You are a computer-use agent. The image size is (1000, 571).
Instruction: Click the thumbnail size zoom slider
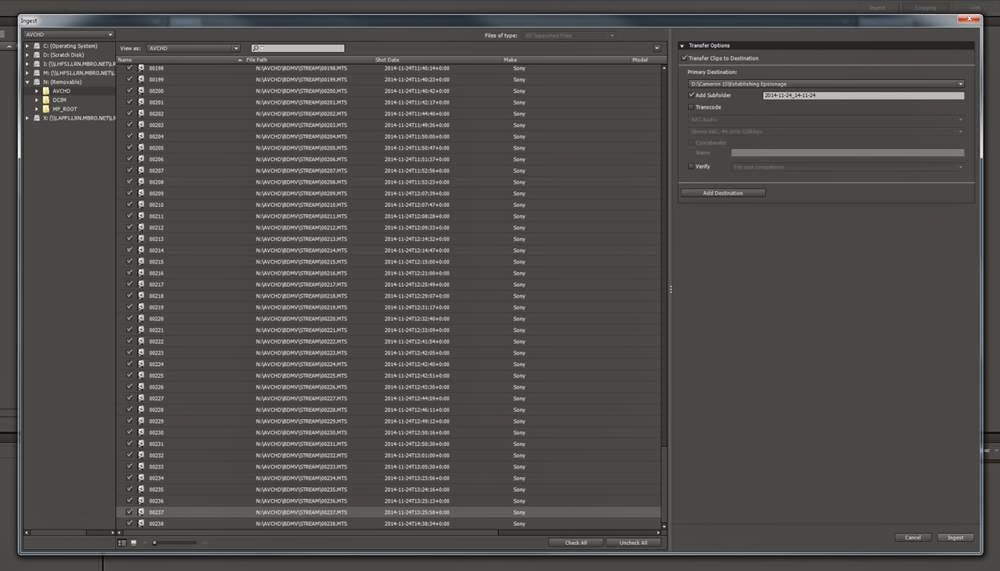[x=175, y=543]
